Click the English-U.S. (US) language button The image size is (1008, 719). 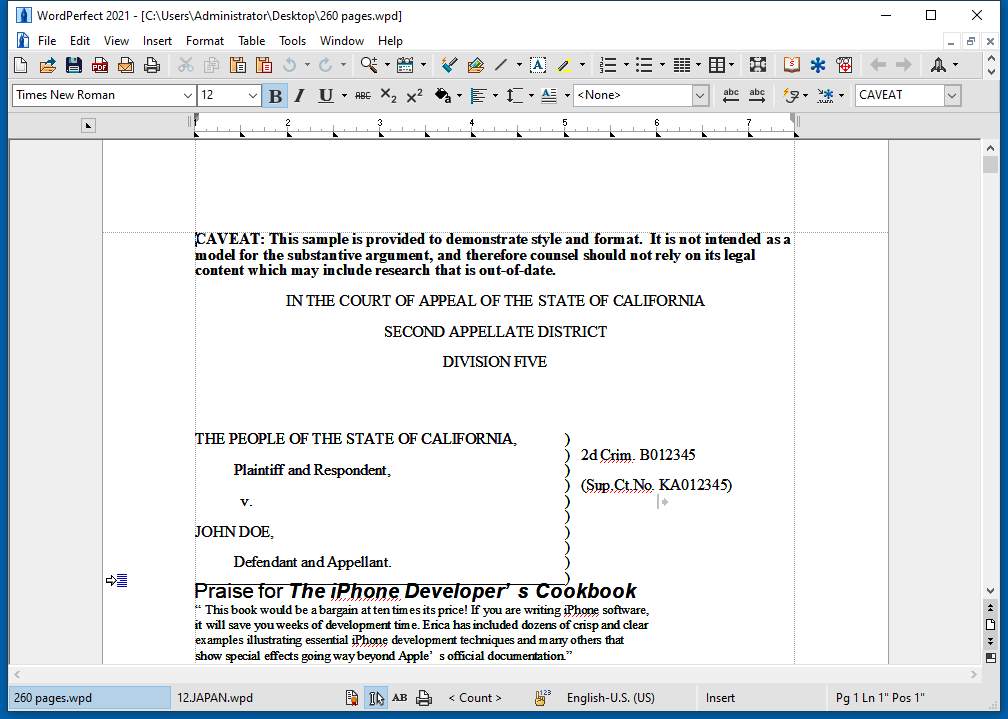[611, 698]
